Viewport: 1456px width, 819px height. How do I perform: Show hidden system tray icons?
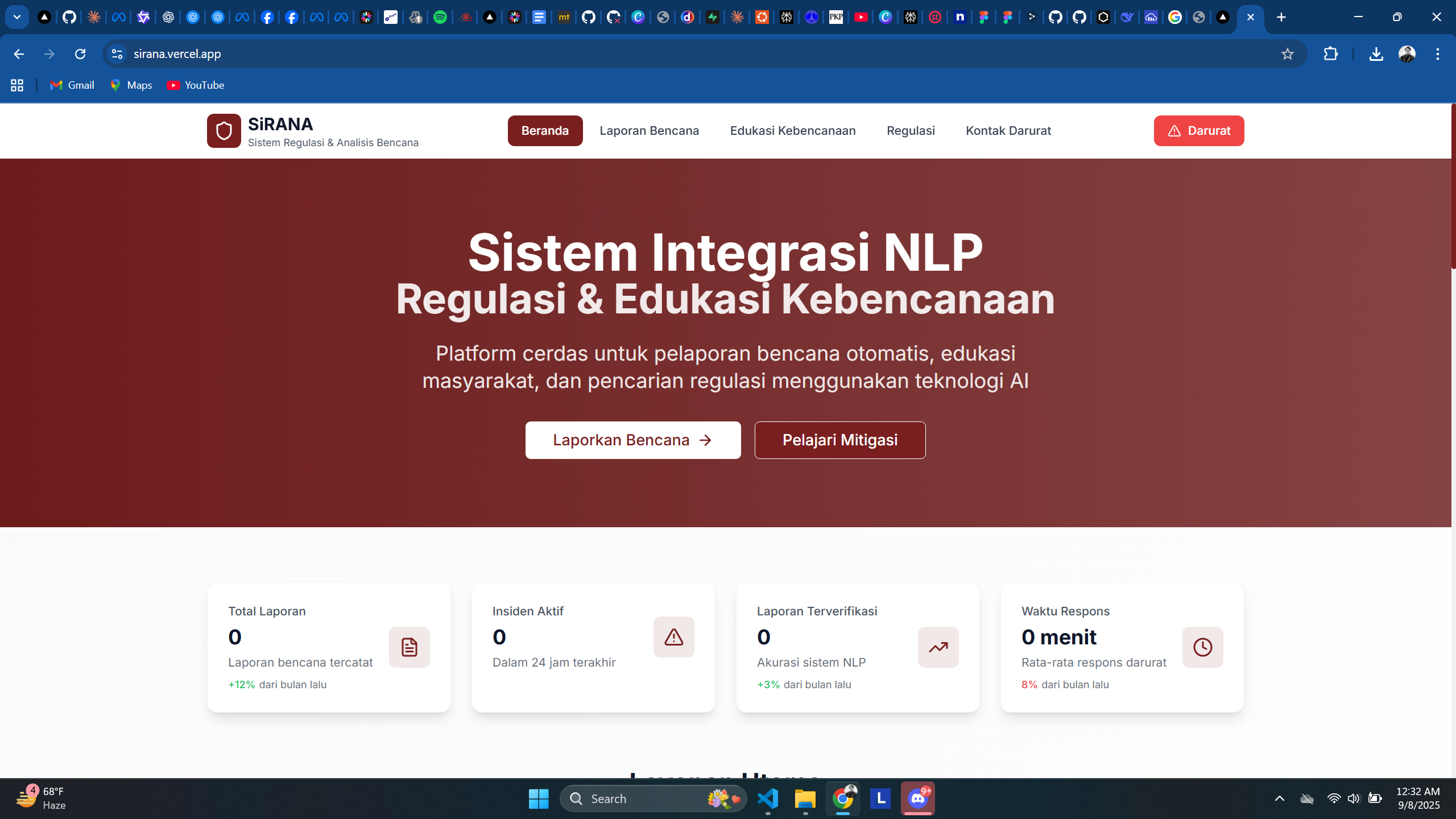click(1279, 799)
